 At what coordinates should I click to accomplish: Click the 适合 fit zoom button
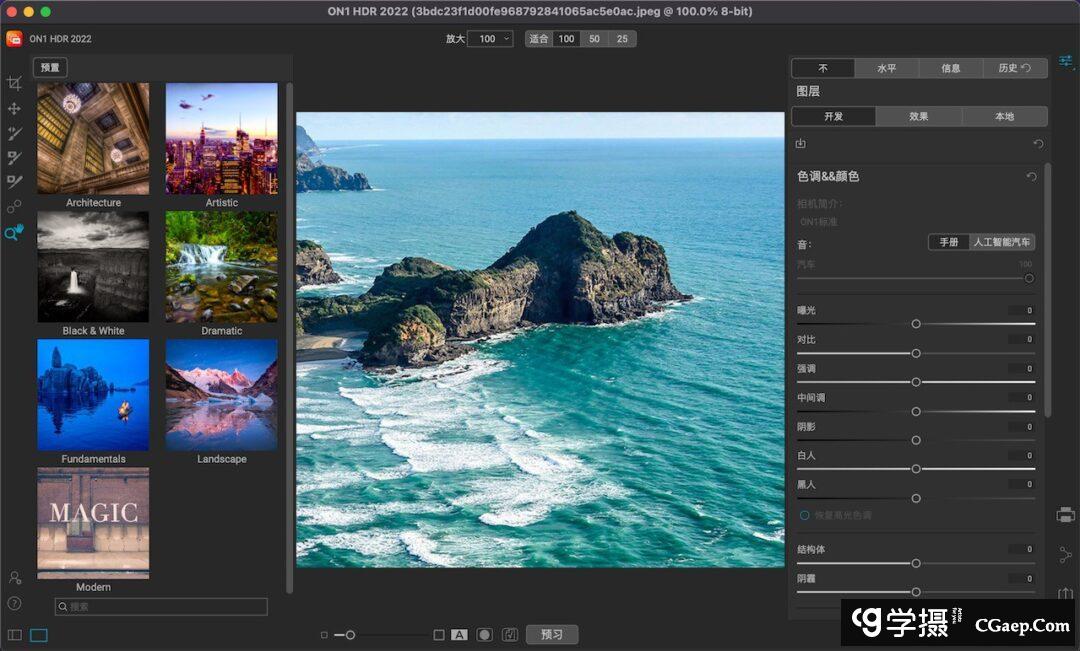pos(538,39)
